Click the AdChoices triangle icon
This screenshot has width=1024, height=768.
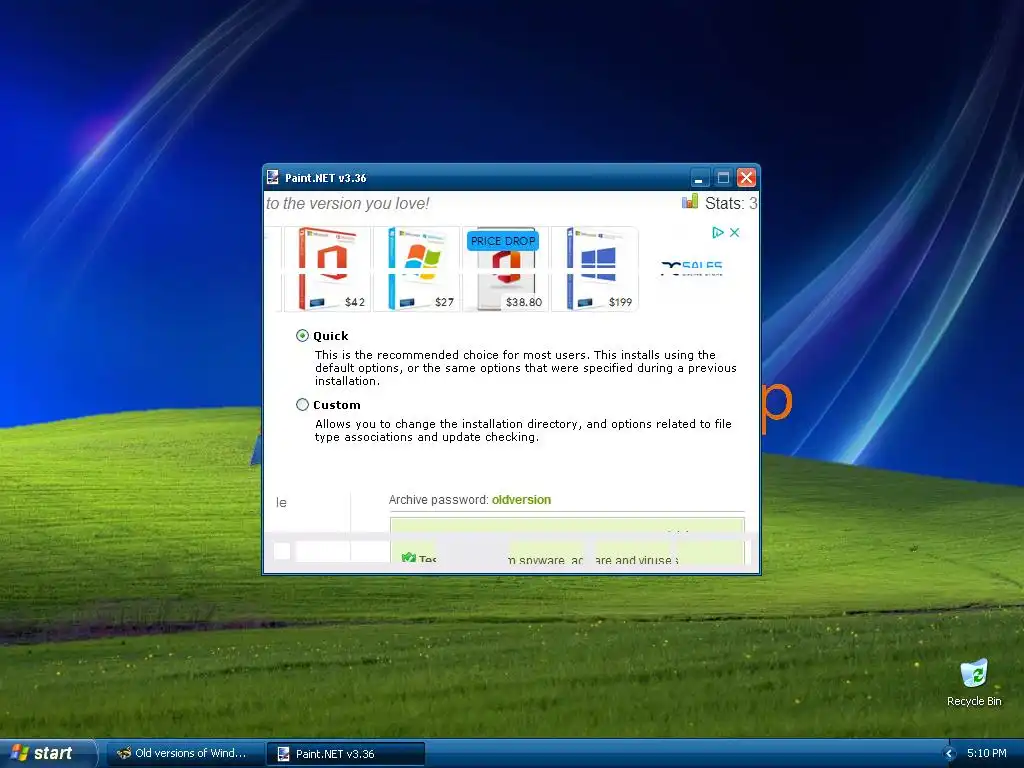point(718,232)
